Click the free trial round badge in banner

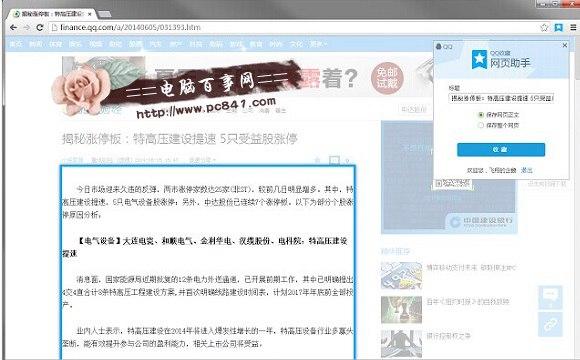pyautogui.click(x=387, y=78)
